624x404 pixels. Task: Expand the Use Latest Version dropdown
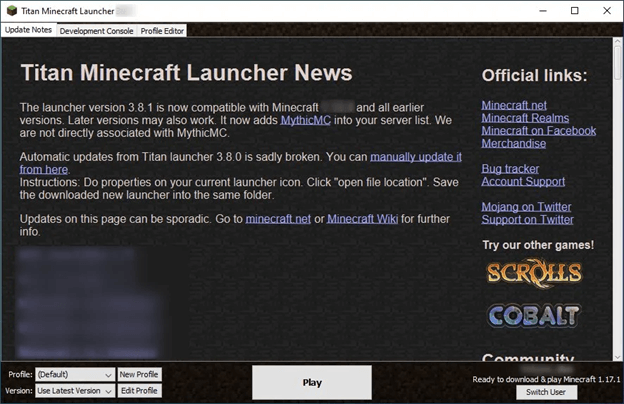point(75,391)
